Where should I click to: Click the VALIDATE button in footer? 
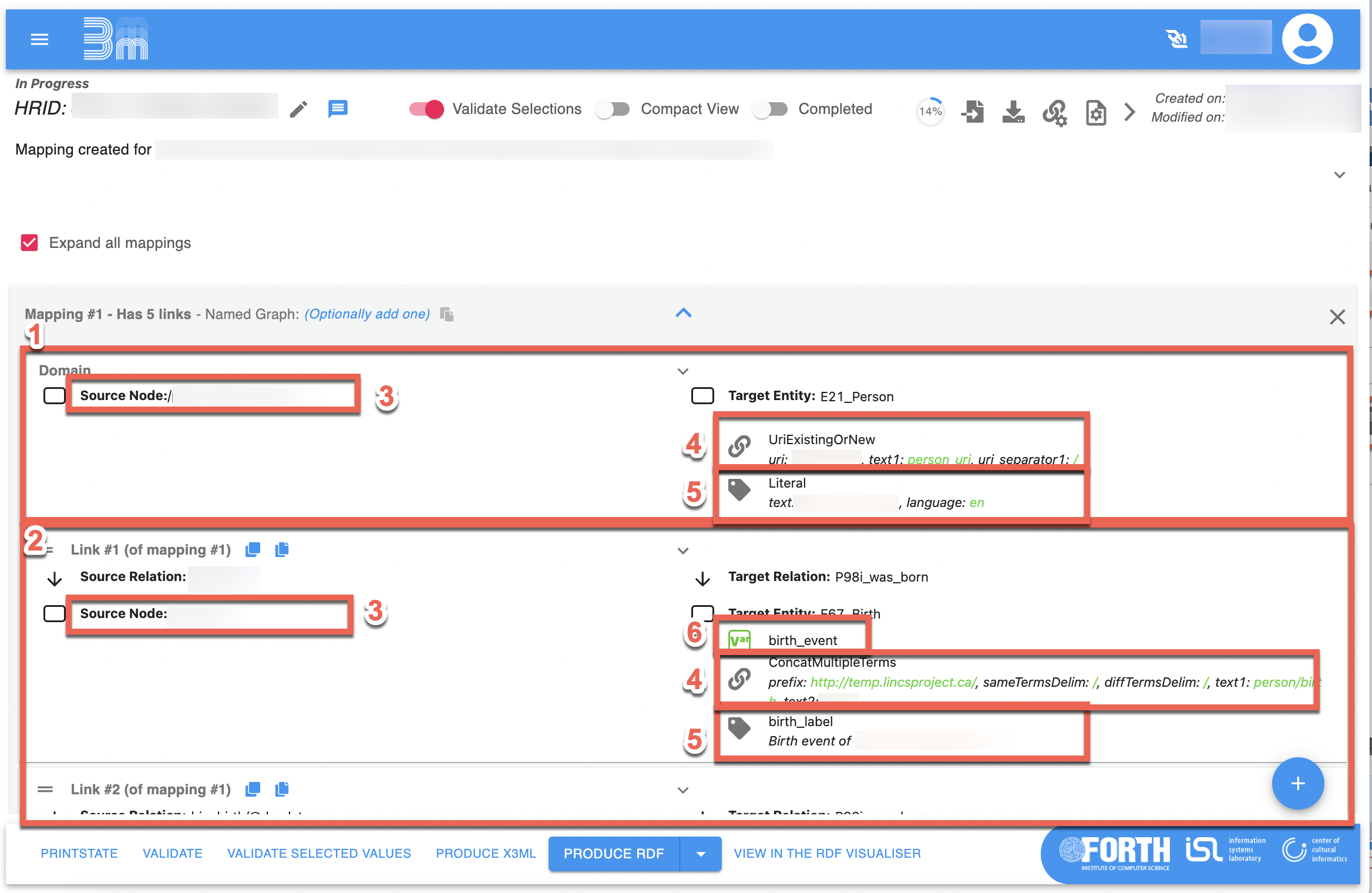pos(172,854)
